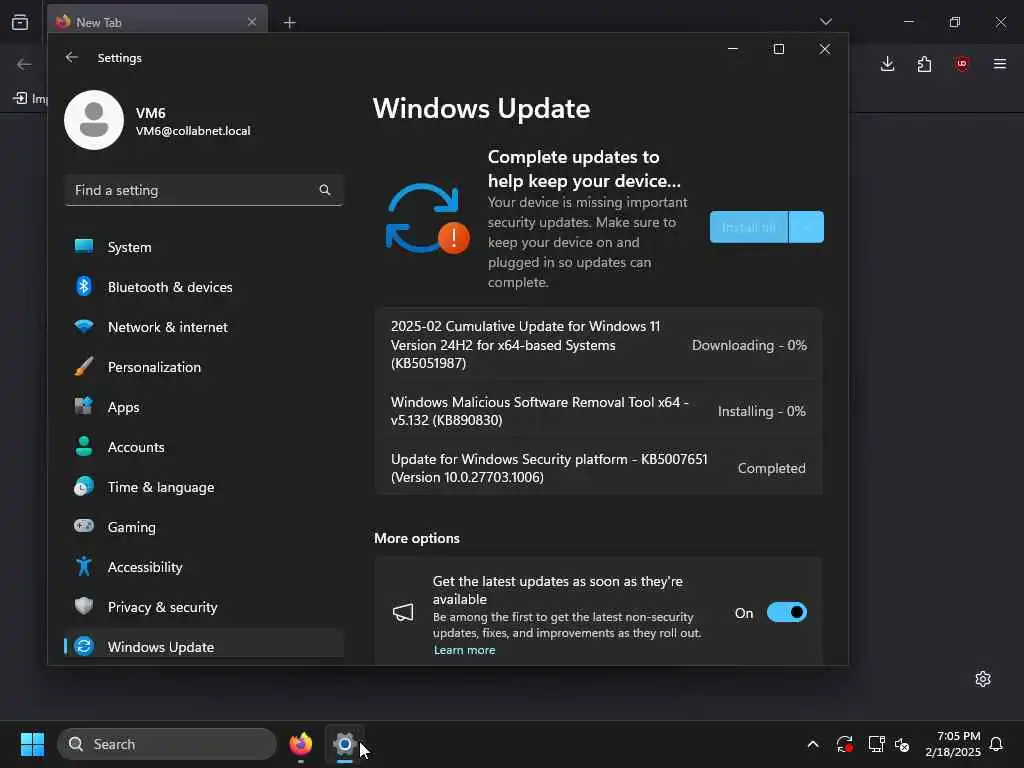The width and height of the screenshot is (1024, 768).
Task: Open the Learn more link
Action: tap(464, 650)
